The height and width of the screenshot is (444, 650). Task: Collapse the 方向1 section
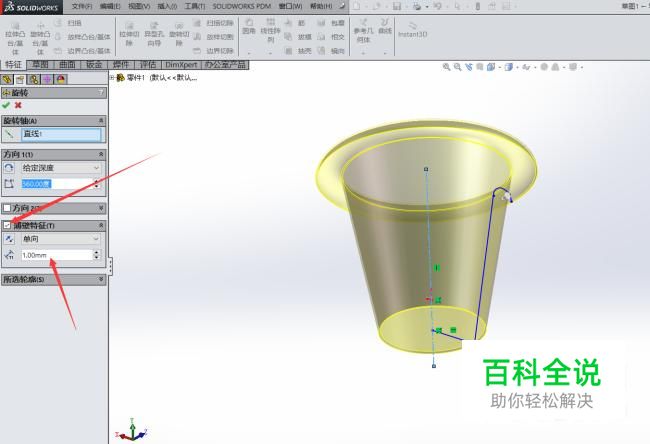[x=101, y=154]
